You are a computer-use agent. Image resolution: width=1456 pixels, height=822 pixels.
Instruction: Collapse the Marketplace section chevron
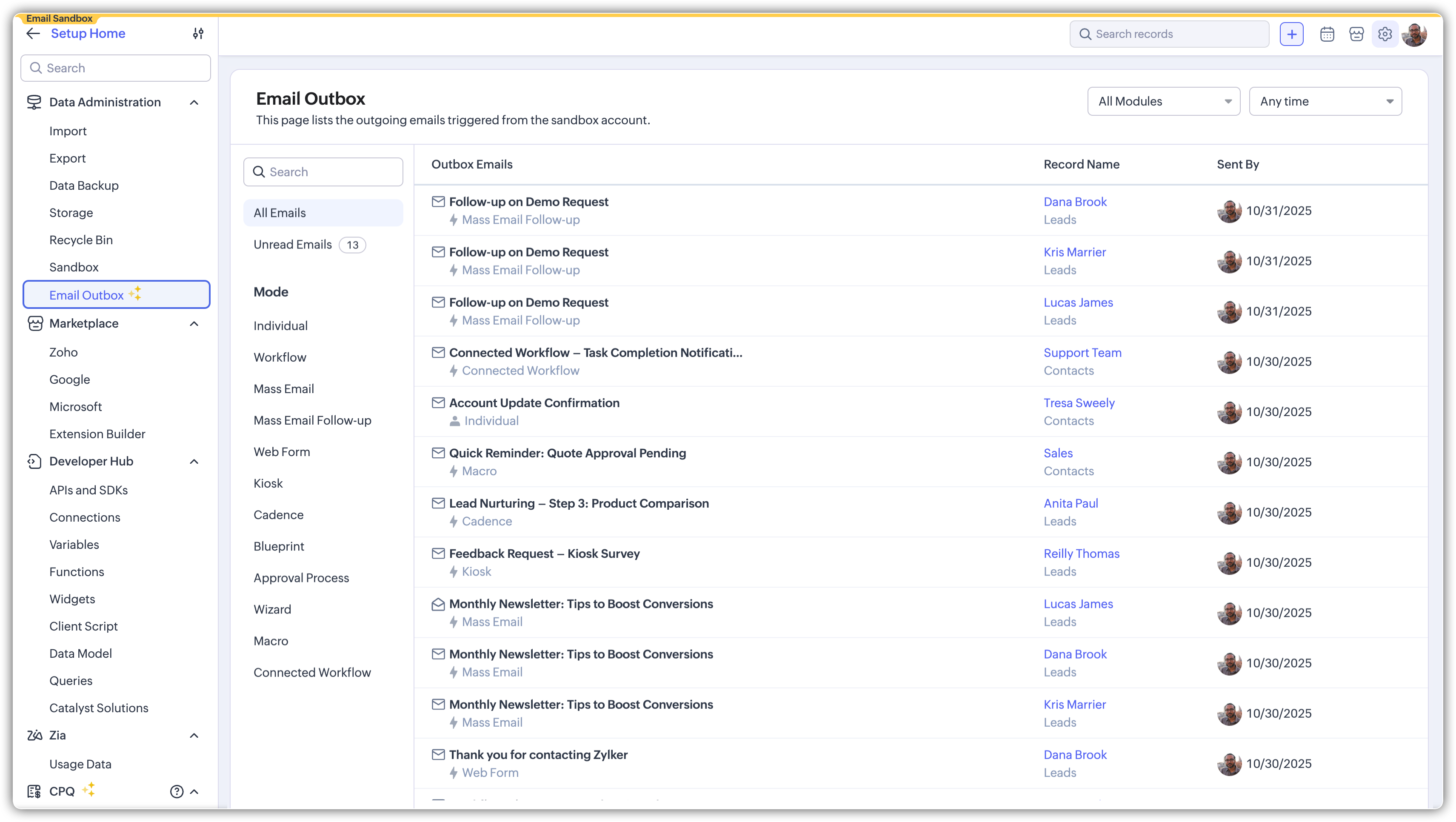(x=194, y=324)
